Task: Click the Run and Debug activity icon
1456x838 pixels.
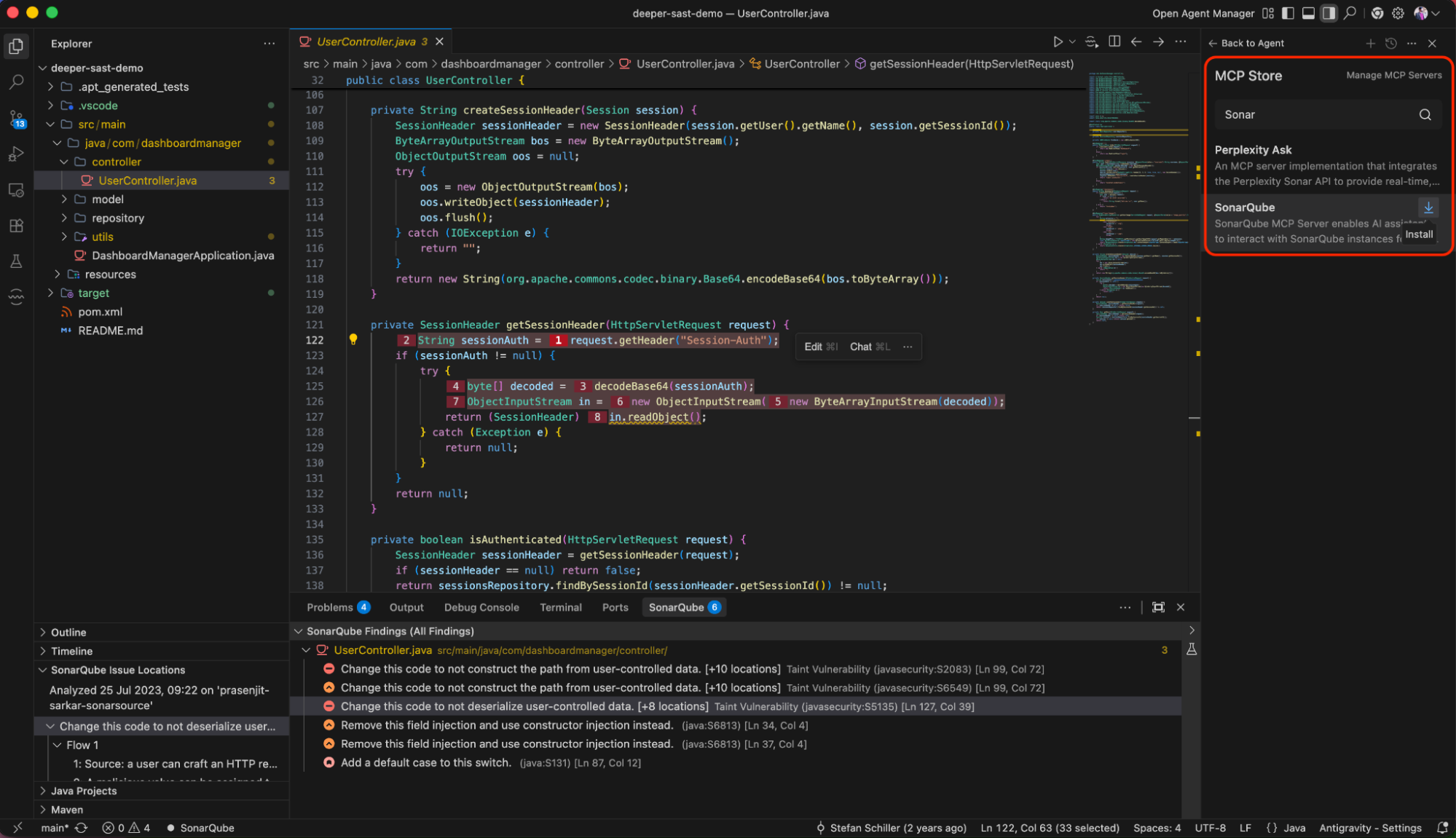Action: click(x=16, y=154)
